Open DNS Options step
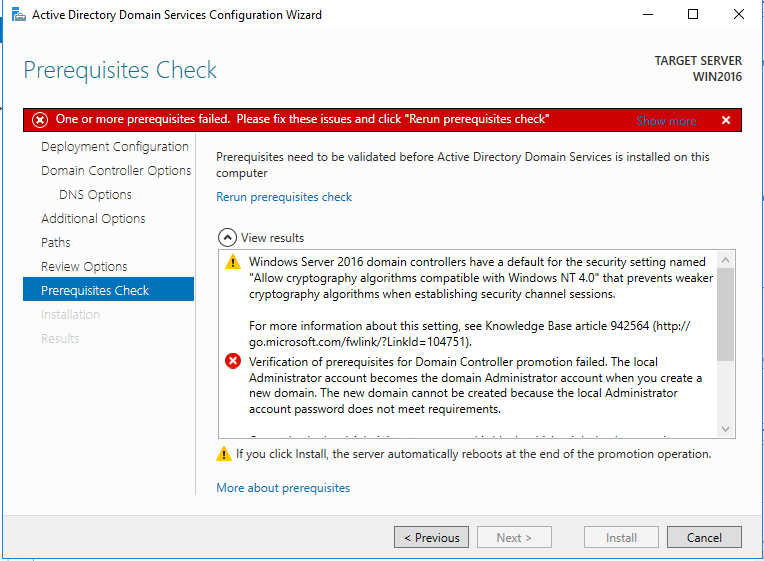The image size is (764, 561). click(96, 194)
